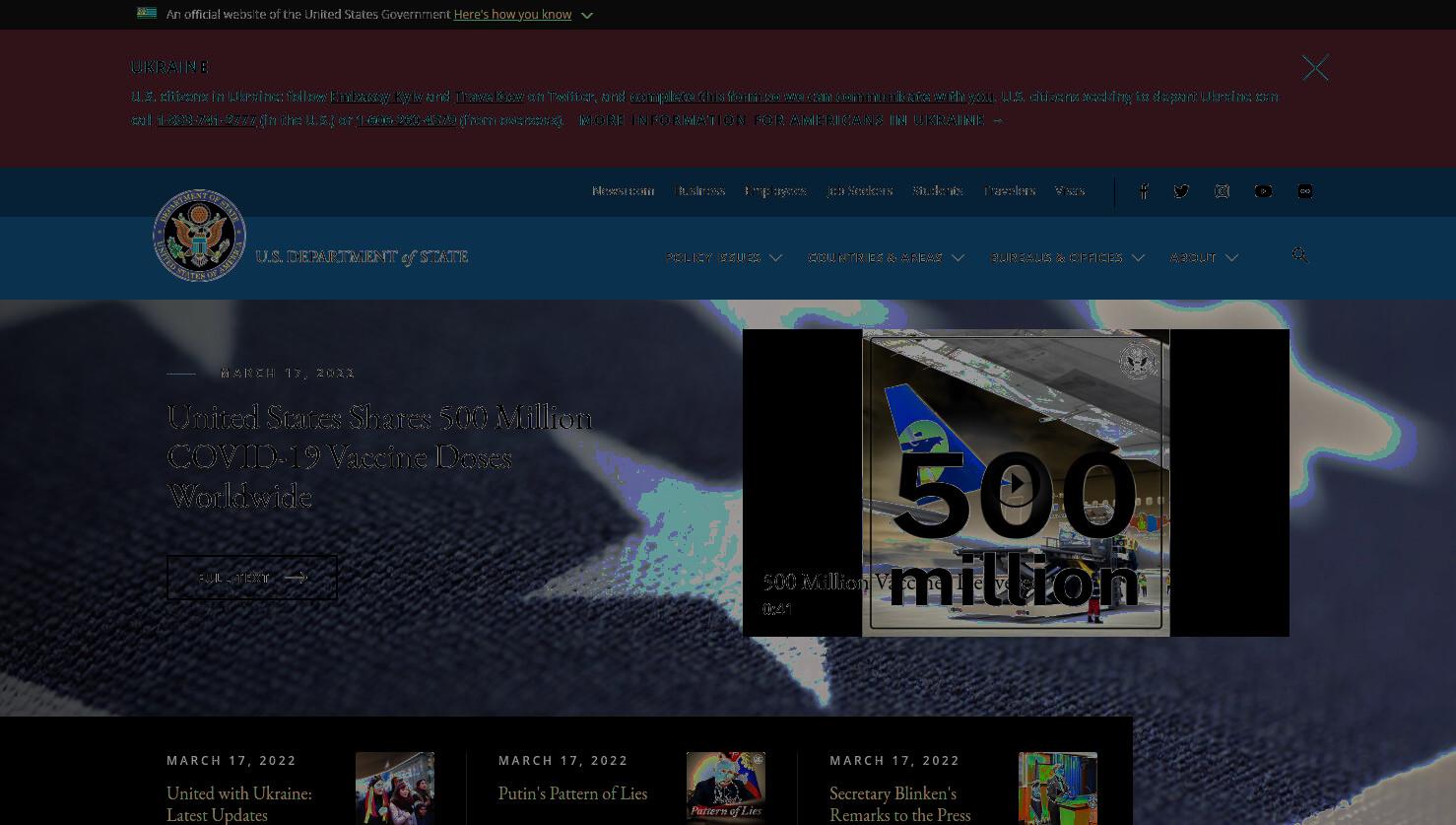
Task: Click the Secretary Blinken remarks thumbnail
Action: (1058, 788)
